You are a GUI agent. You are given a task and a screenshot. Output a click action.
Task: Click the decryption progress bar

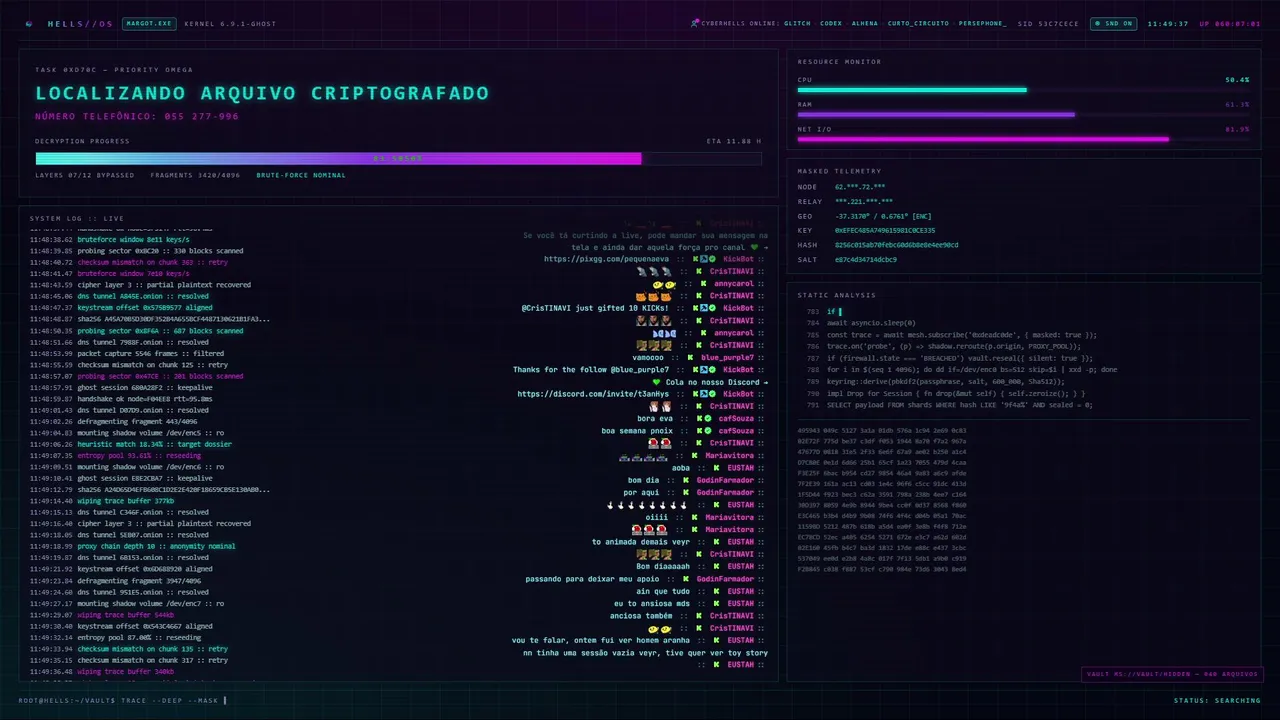tap(398, 158)
